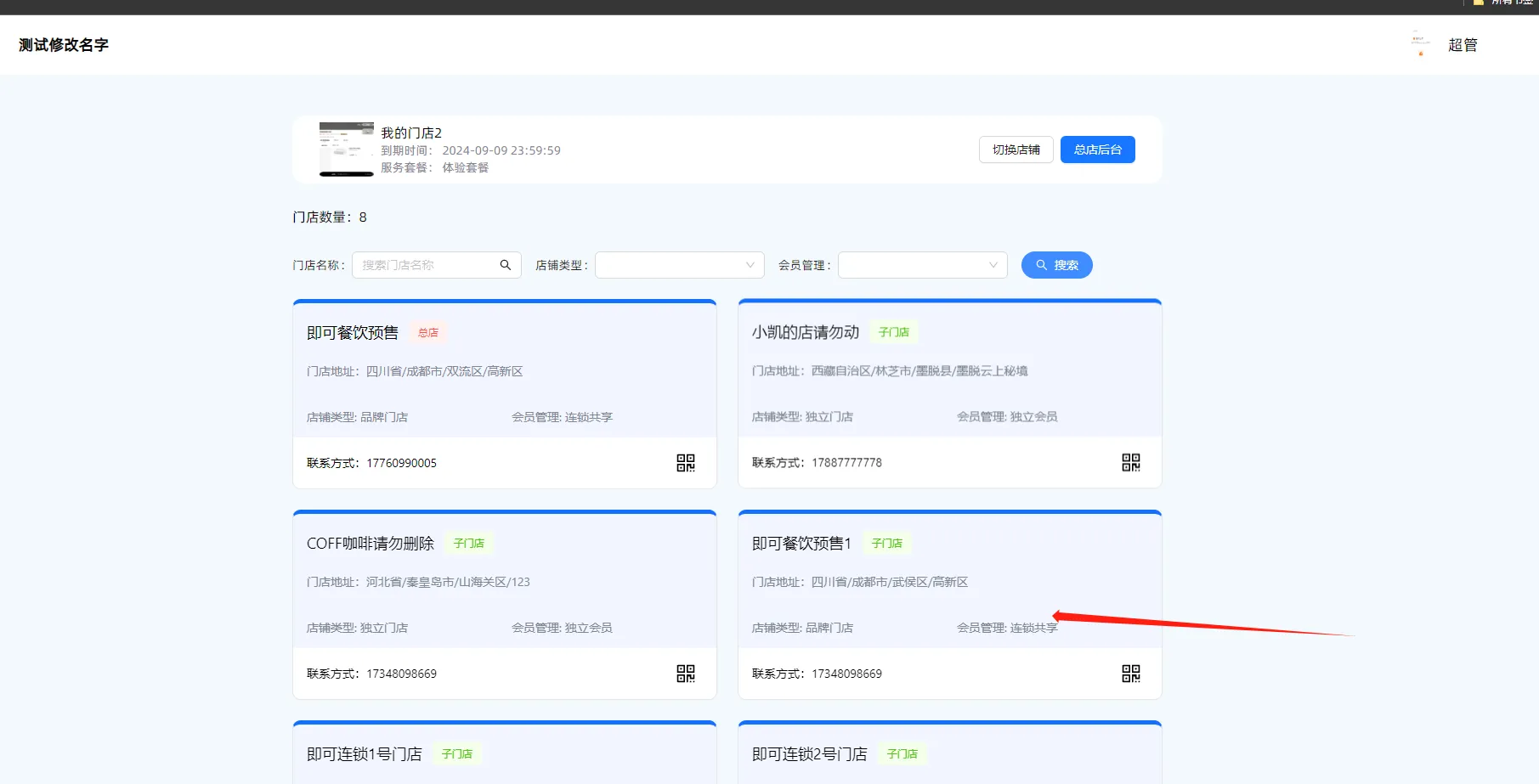Image resolution: width=1539 pixels, height=784 pixels.
Task: Click magnifier icon inside store name search box
Action: pyautogui.click(x=506, y=264)
